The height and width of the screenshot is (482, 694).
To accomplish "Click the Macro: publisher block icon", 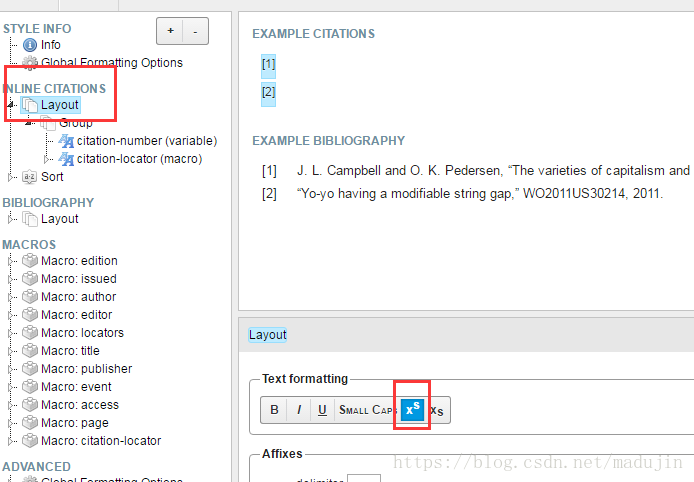I will (30, 369).
